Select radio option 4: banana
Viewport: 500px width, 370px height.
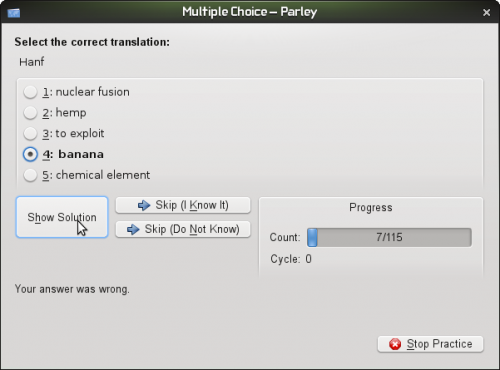coord(30,154)
